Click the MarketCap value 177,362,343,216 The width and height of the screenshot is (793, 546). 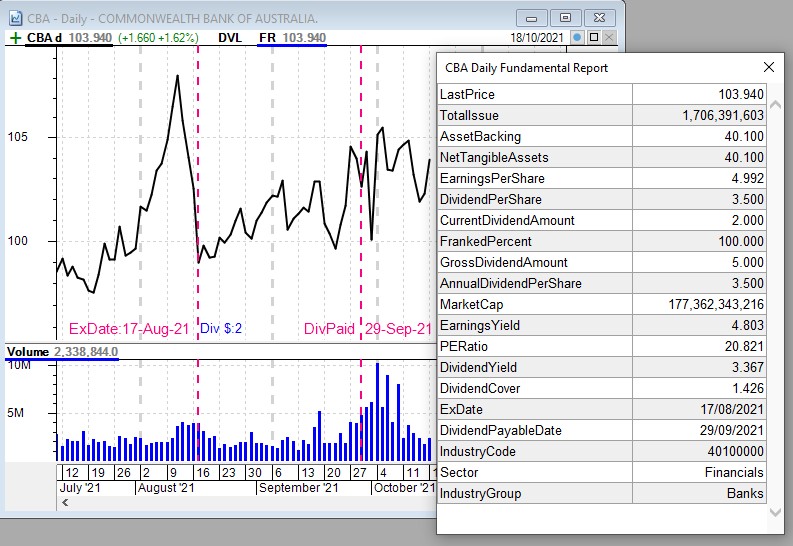(x=716, y=304)
